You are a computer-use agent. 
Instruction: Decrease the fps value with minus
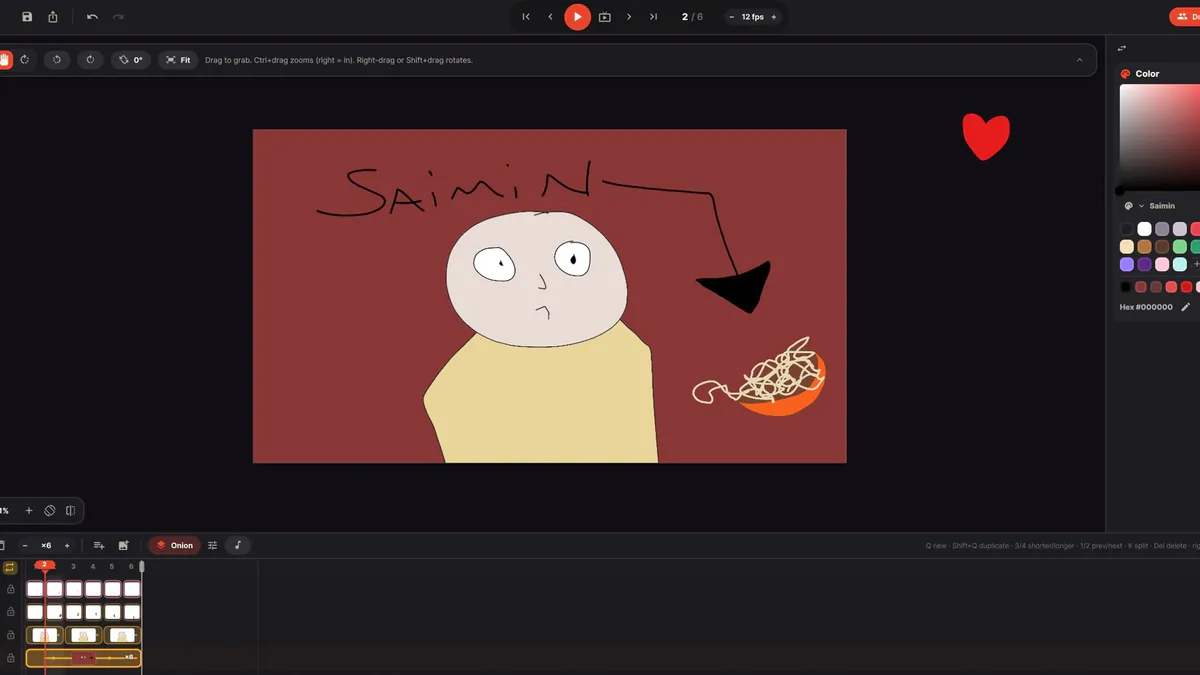pos(731,17)
